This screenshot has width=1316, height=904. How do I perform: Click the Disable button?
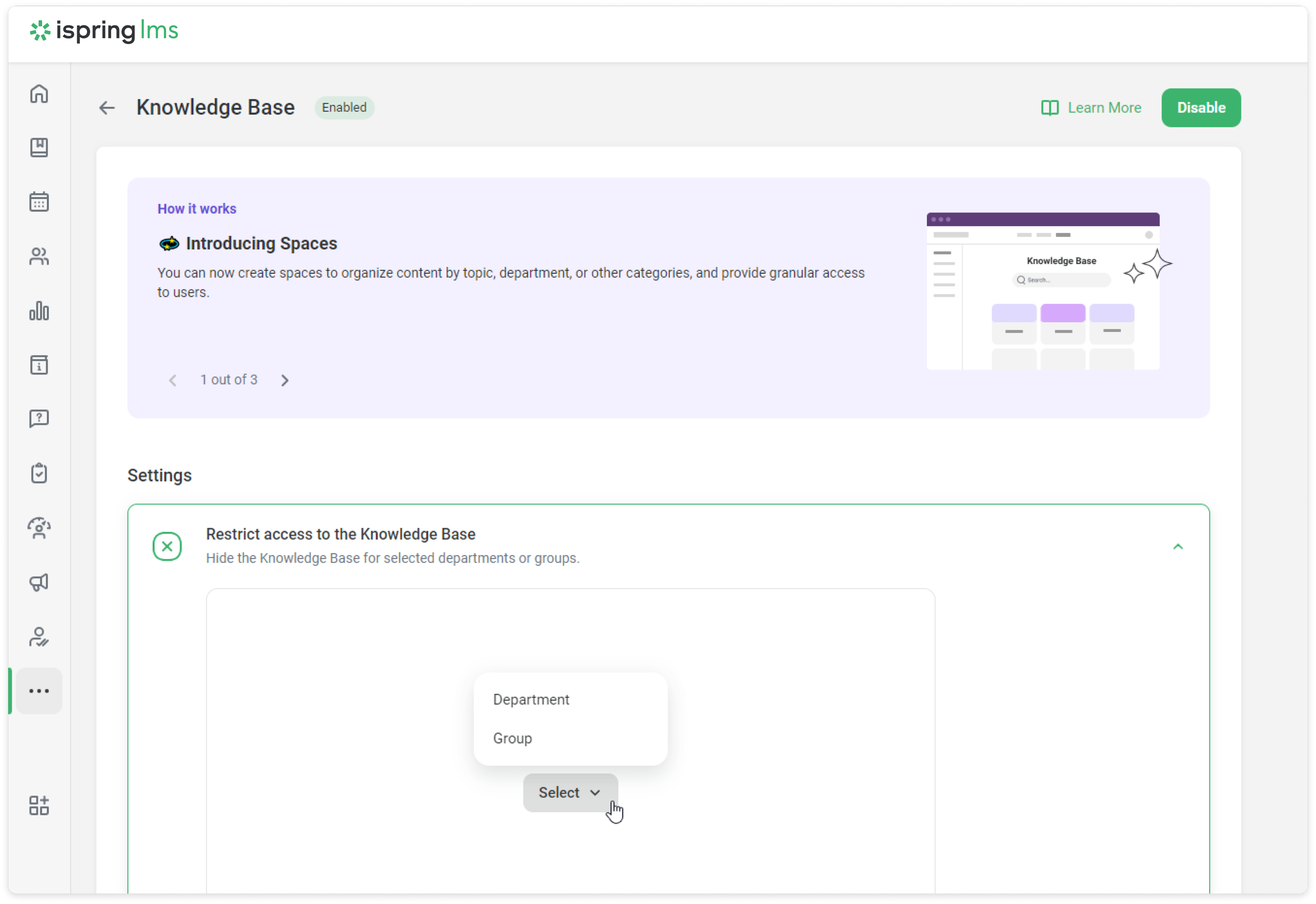1200,108
